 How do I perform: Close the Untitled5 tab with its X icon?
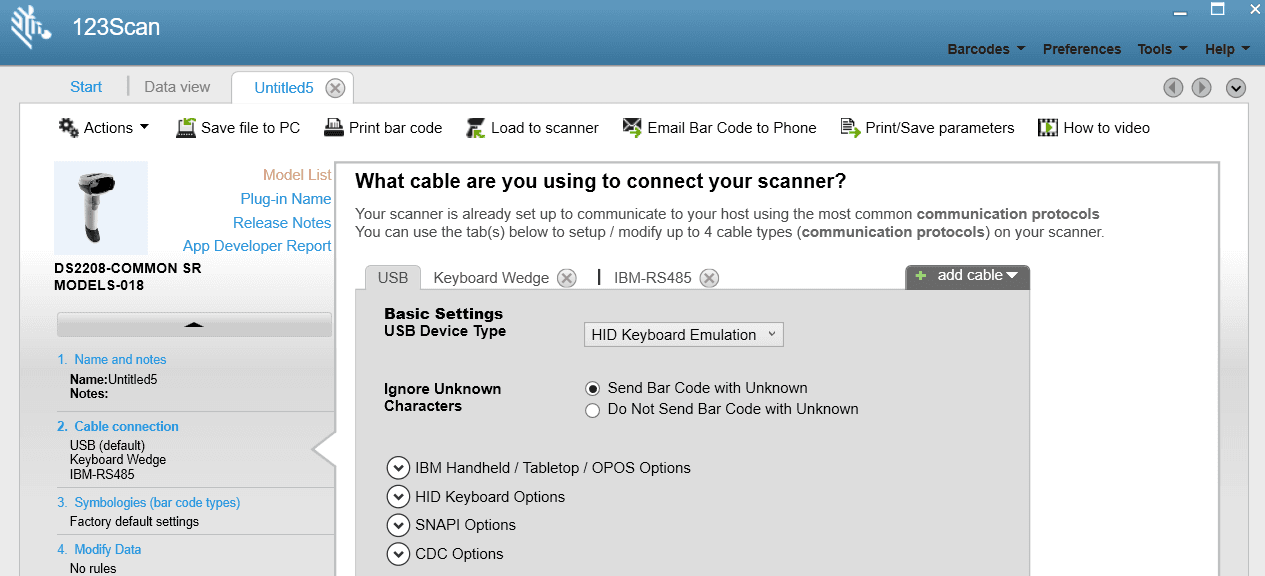coord(335,88)
